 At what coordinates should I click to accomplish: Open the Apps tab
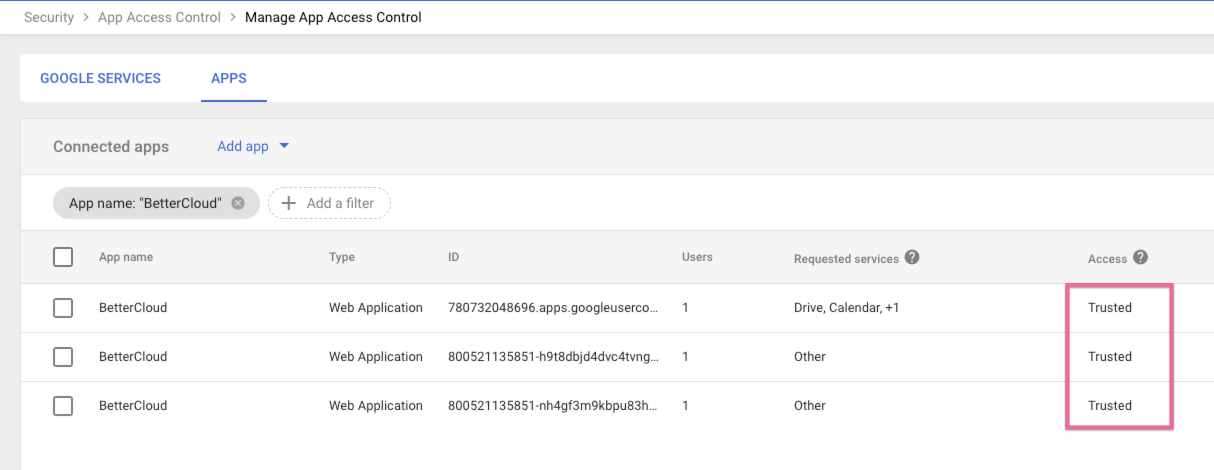pos(229,78)
